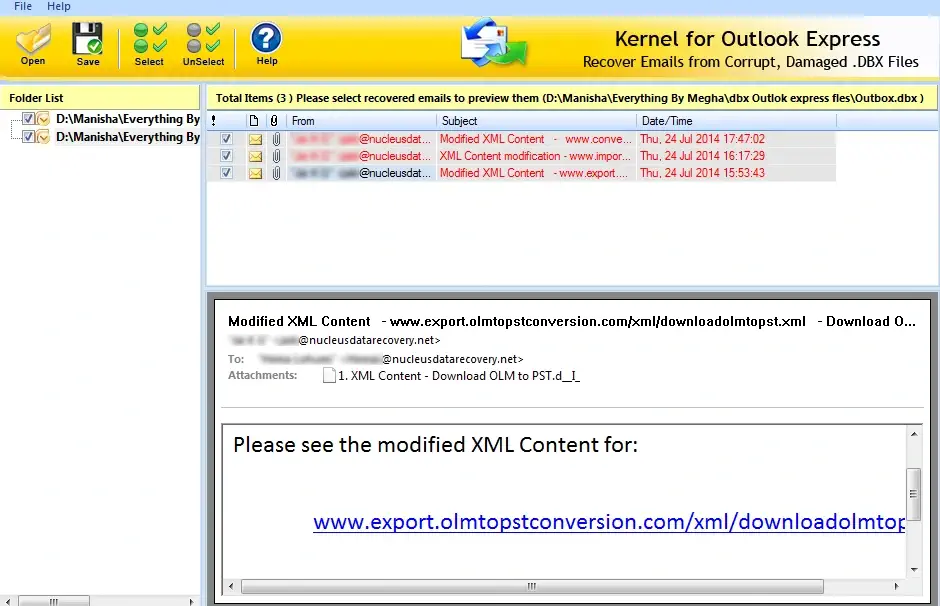Screen dimensions: 940x606
Task: Click folder list scroll right arrow
Action: click(x=191, y=601)
